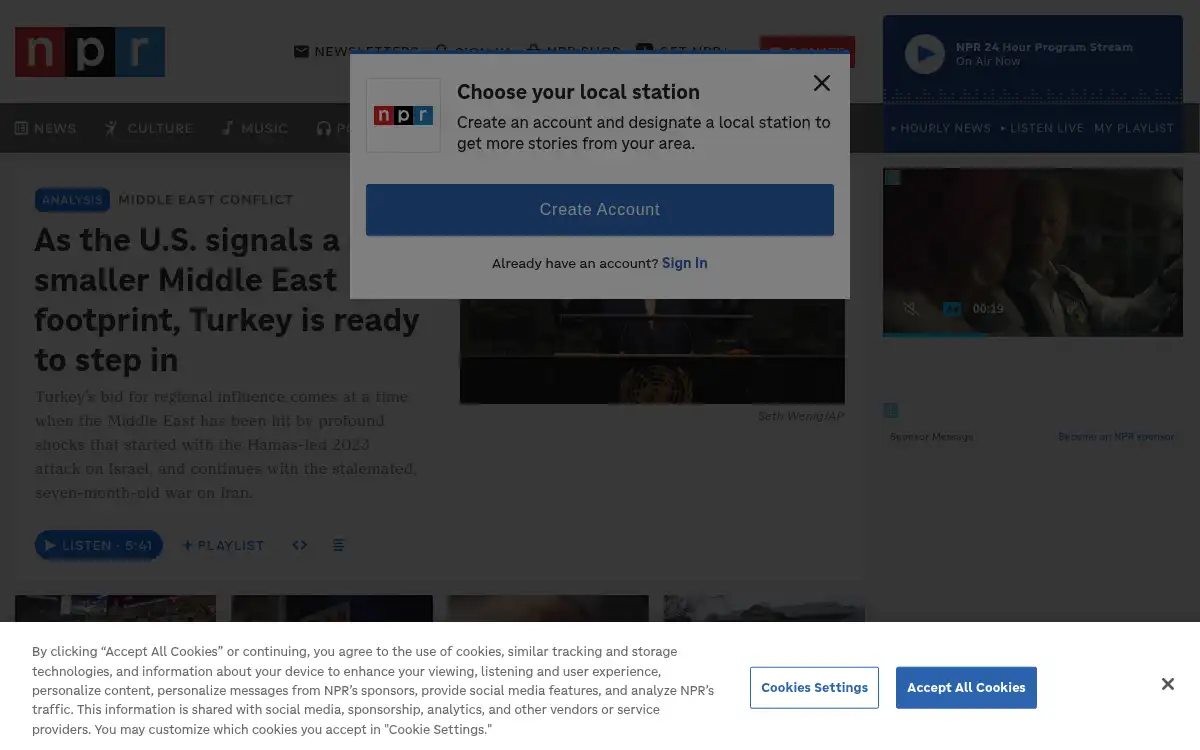Open the NPR home logo

click(x=90, y=52)
